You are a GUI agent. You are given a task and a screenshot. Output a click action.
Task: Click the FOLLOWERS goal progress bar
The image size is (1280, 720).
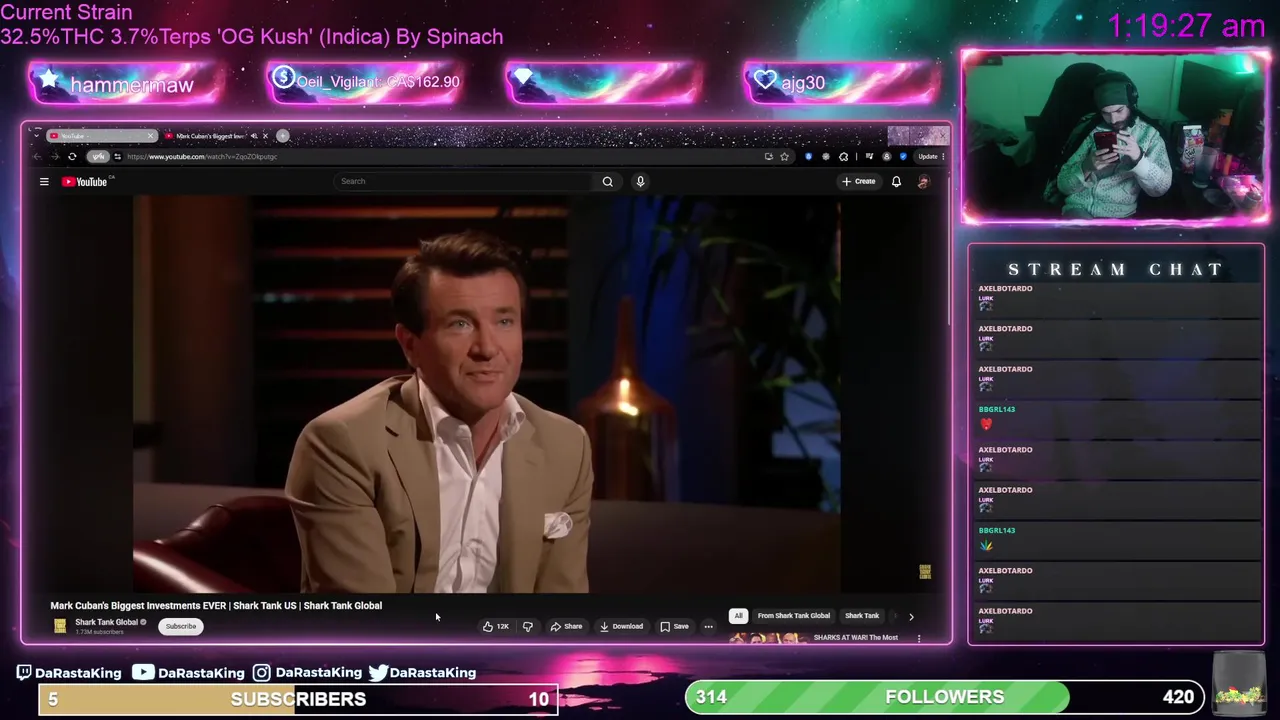click(x=945, y=697)
